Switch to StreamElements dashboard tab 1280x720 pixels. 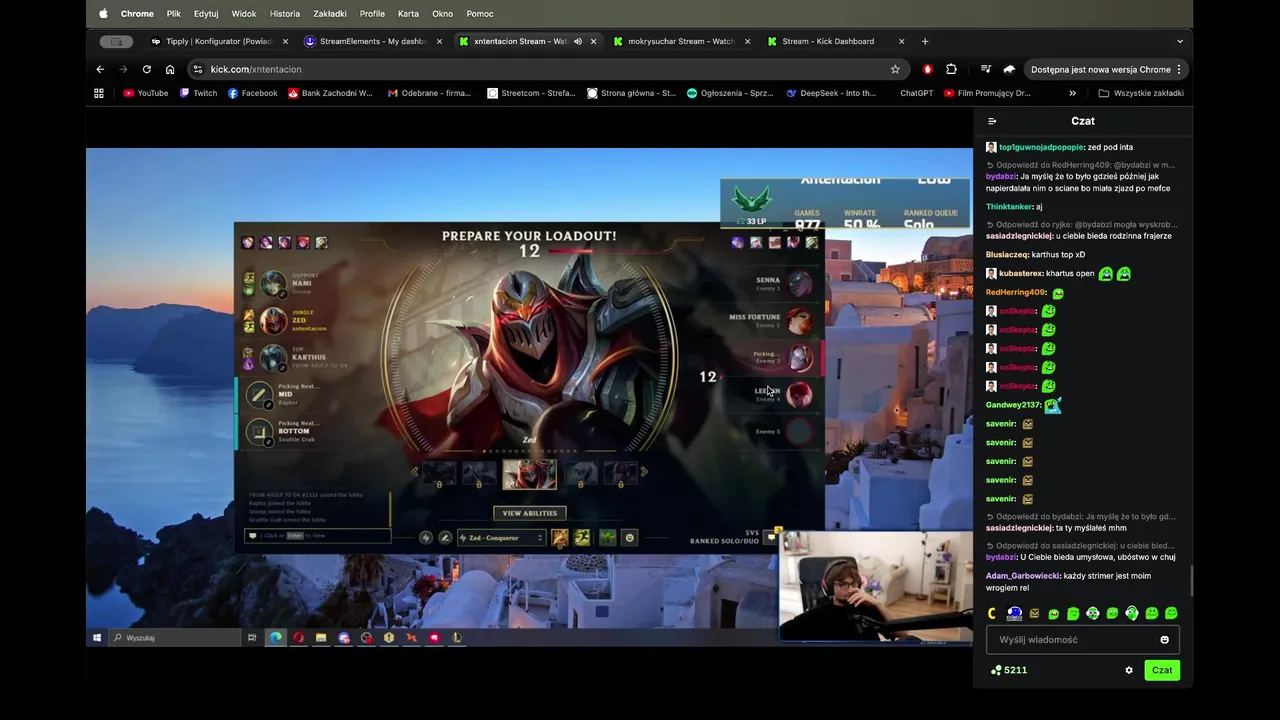(x=373, y=41)
